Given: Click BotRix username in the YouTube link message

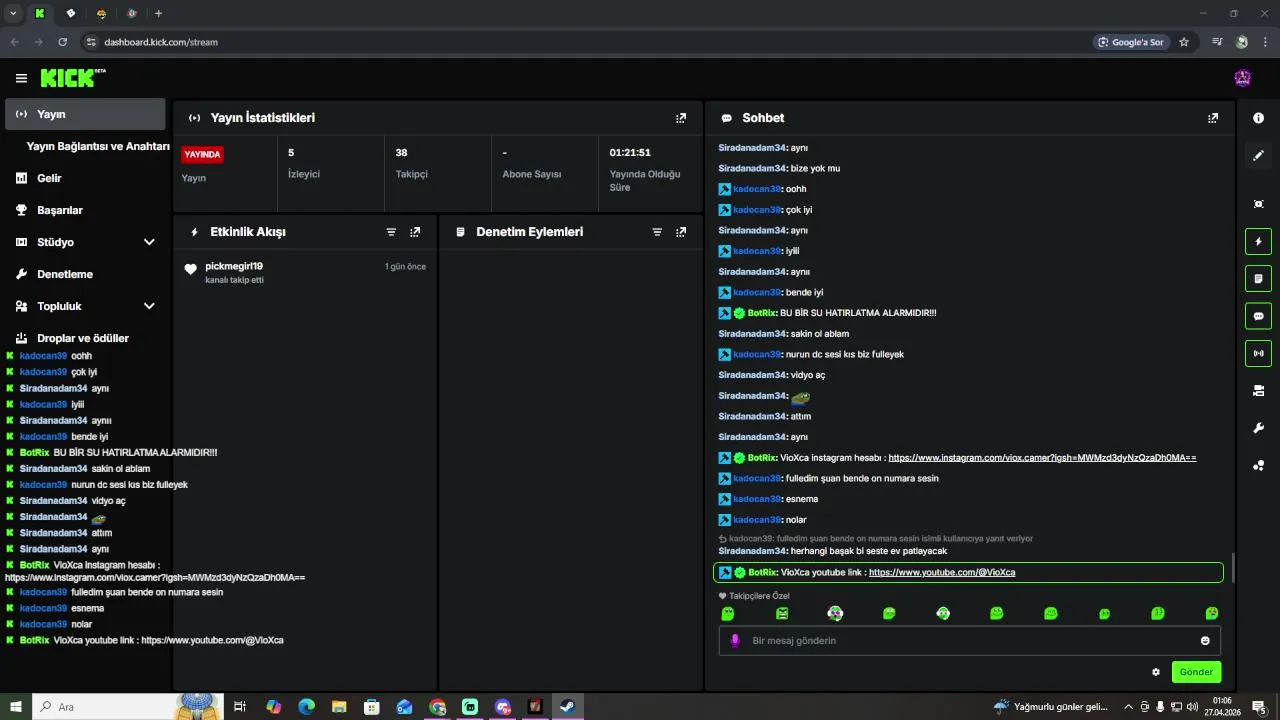Looking at the screenshot, I should [762, 573].
